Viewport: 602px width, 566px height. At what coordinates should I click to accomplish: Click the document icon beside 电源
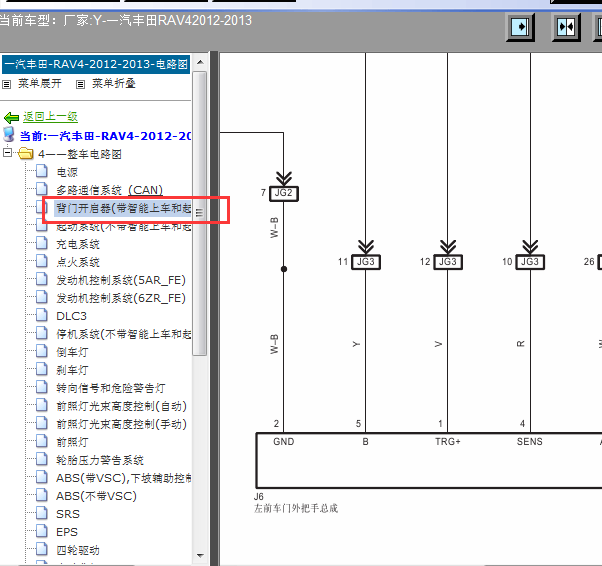(x=42, y=171)
